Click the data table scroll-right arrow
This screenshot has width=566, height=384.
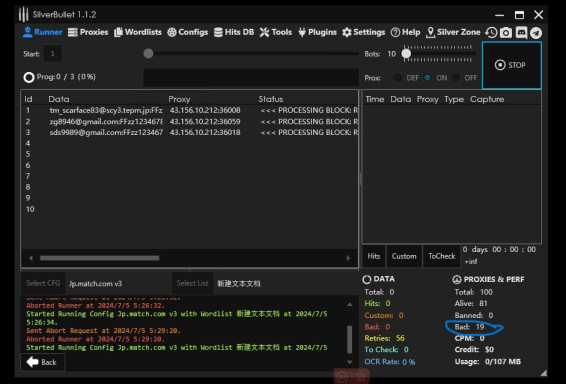[348, 258]
